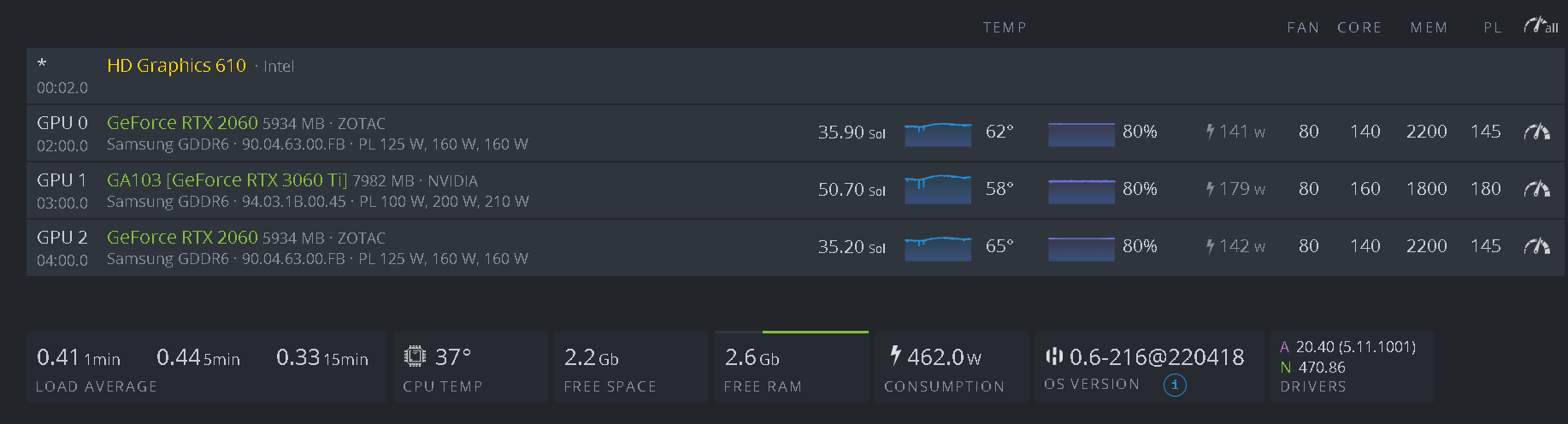Click the CPU chip temperature icon
Image resolution: width=1568 pixels, height=424 pixels.
[x=415, y=356]
